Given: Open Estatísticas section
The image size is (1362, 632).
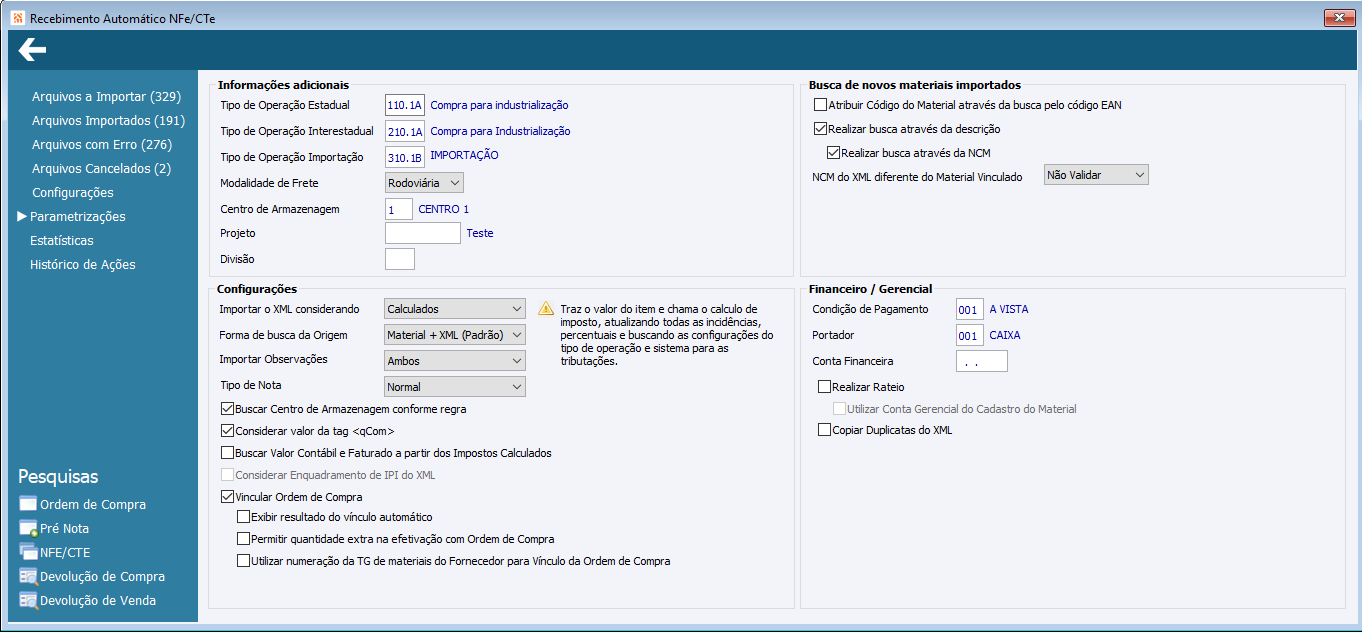Looking at the screenshot, I should click(62, 241).
